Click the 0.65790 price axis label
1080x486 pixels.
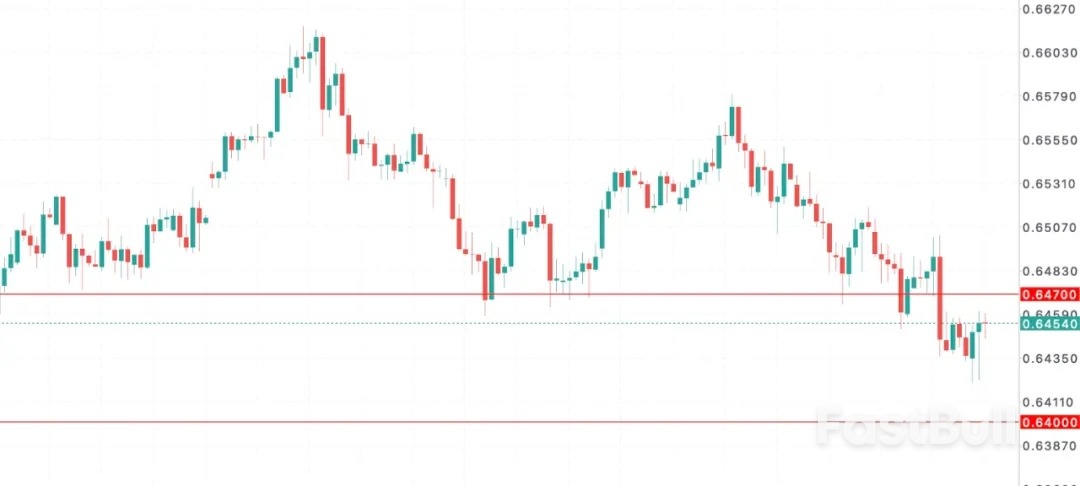pyautogui.click(x=1048, y=97)
